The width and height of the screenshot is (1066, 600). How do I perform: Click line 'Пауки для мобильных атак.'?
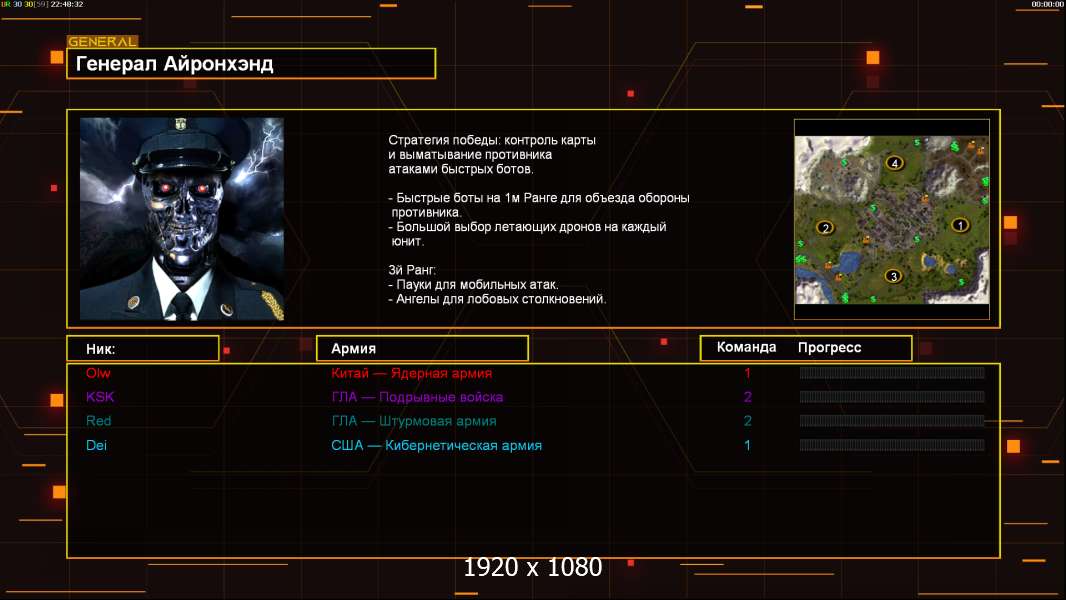473,284
